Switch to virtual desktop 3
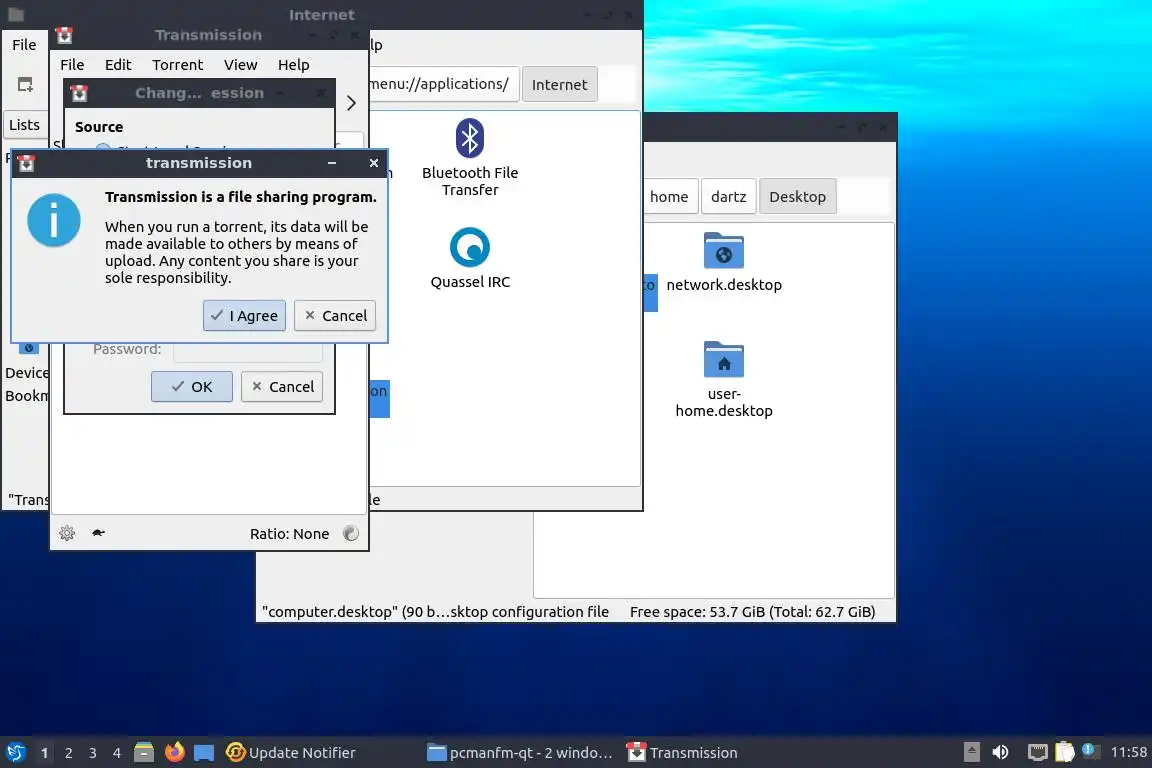This screenshot has width=1152, height=768. pos(93,753)
